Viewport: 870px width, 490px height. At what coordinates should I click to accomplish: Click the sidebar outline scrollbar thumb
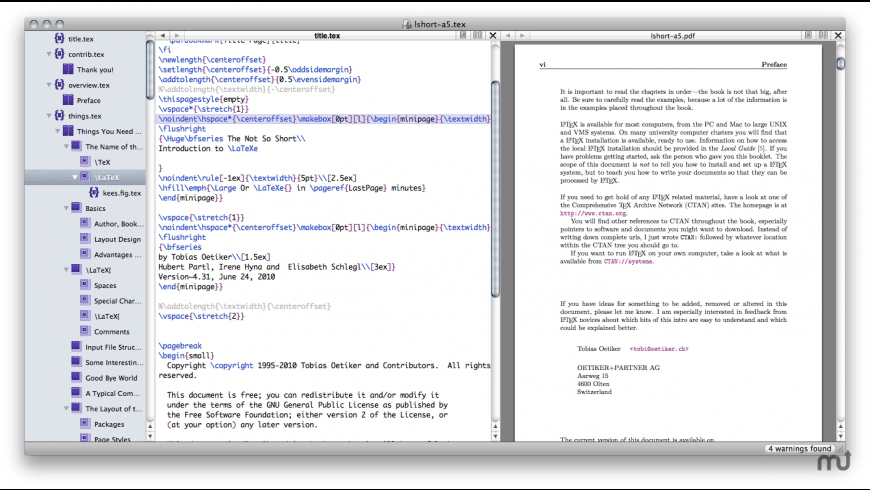click(x=150, y=69)
